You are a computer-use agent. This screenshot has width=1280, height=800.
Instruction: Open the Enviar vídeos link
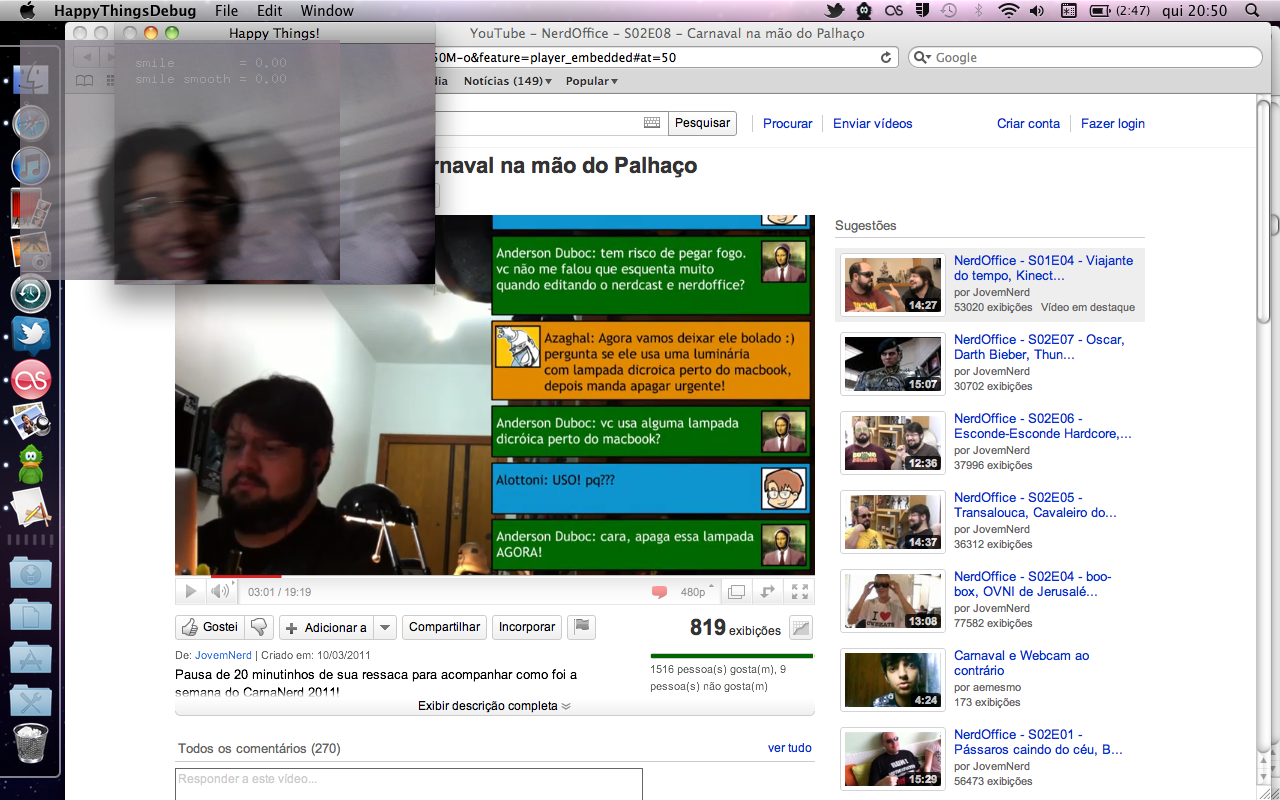873,123
